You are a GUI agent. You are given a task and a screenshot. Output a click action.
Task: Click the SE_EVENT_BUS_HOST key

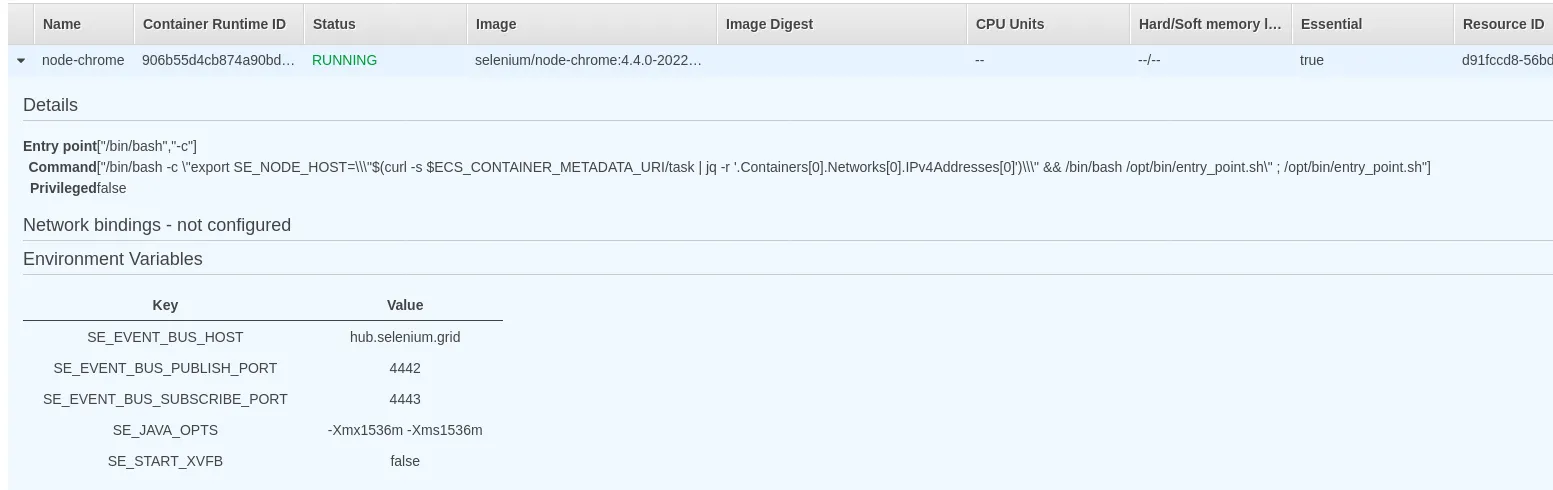[165, 337]
